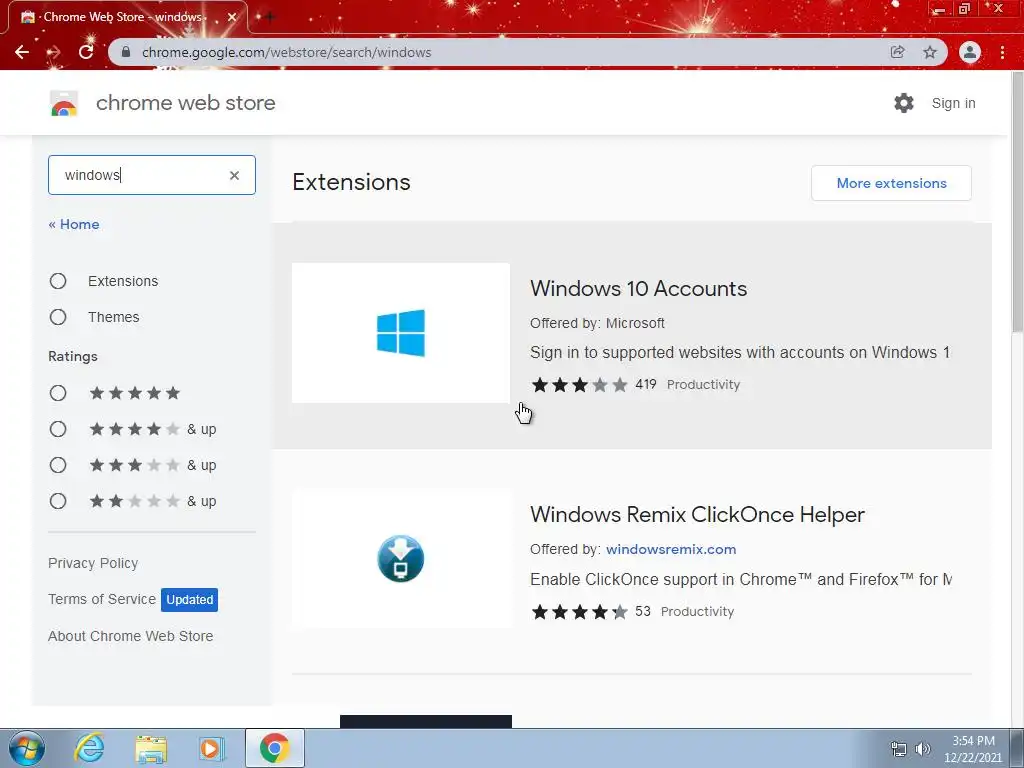Click the Enable ClickOnce support description

[741, 580]
